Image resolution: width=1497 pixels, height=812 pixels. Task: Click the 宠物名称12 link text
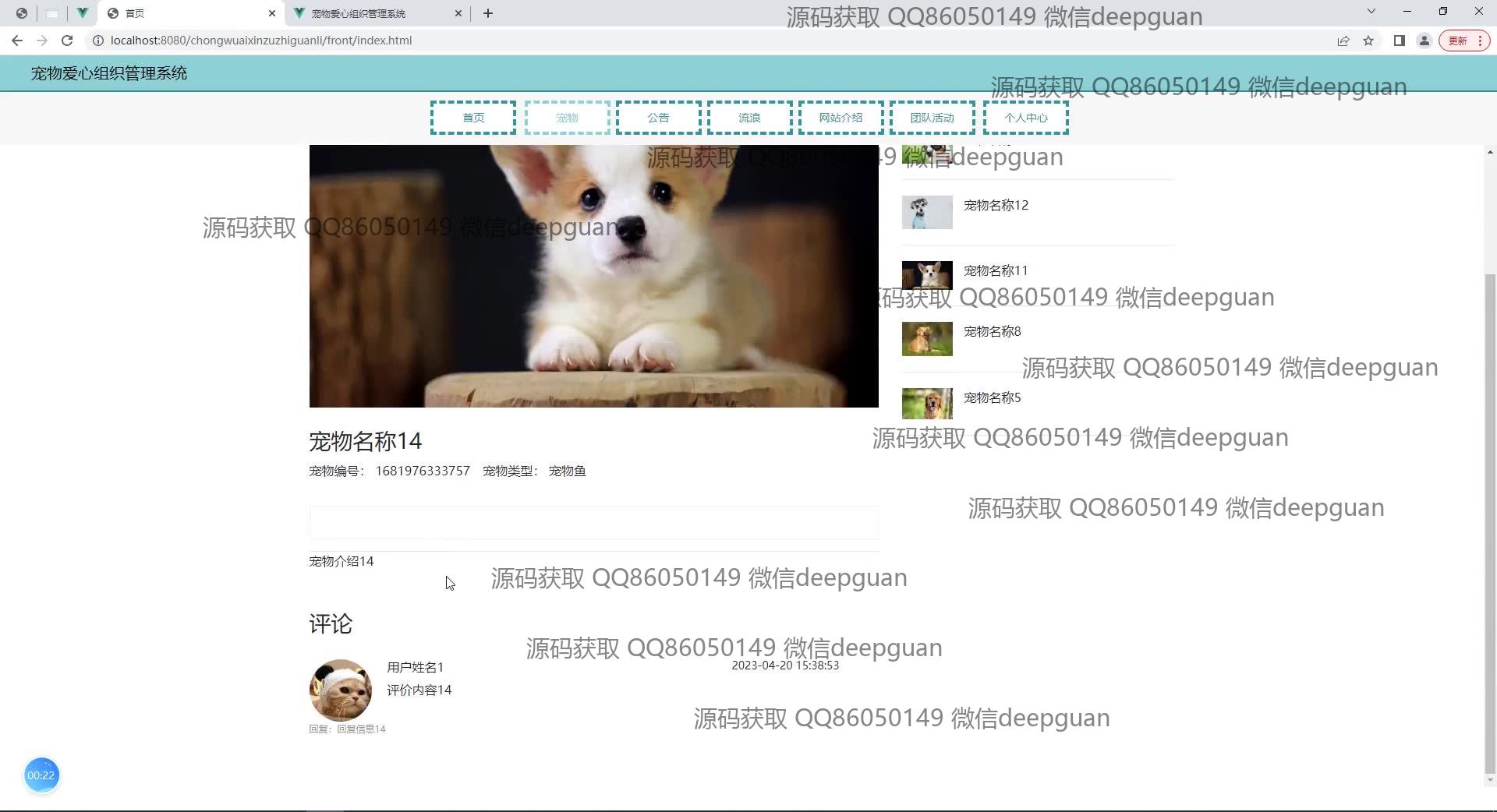996,205
